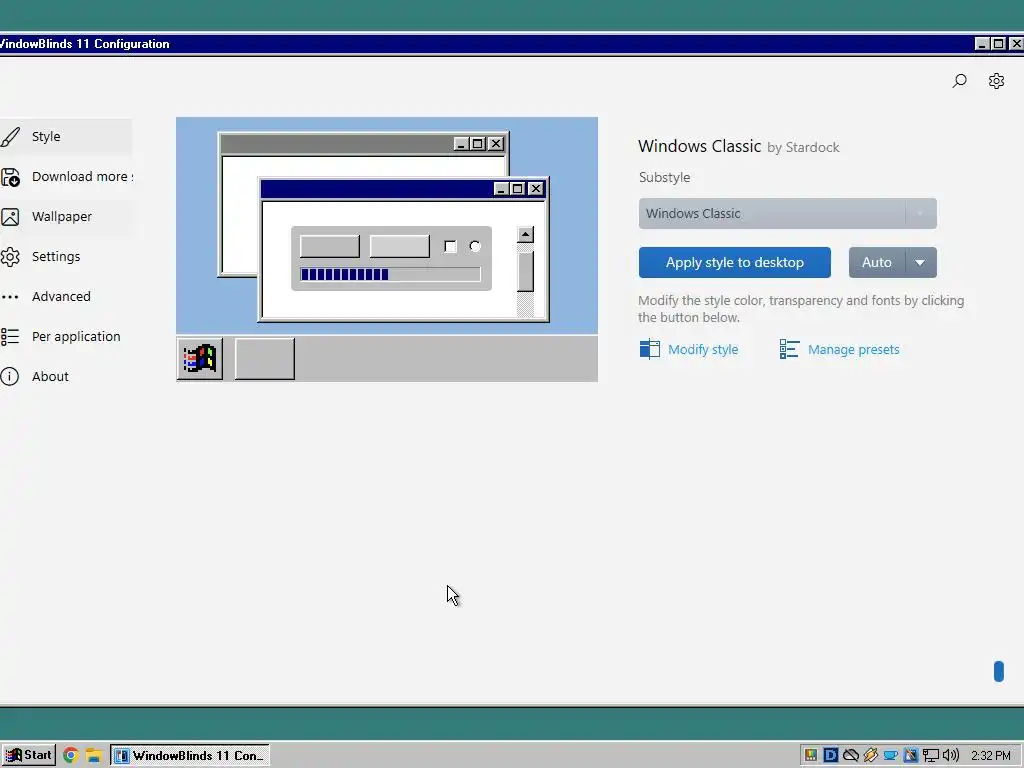Open Manage presets
The image size is (1024, 768).
(x=839, y=349)
